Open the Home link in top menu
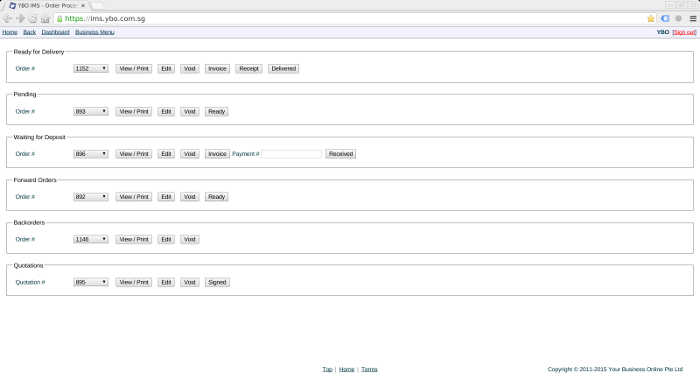The height and width of the screenshot is (382, 700). (10, 32)
